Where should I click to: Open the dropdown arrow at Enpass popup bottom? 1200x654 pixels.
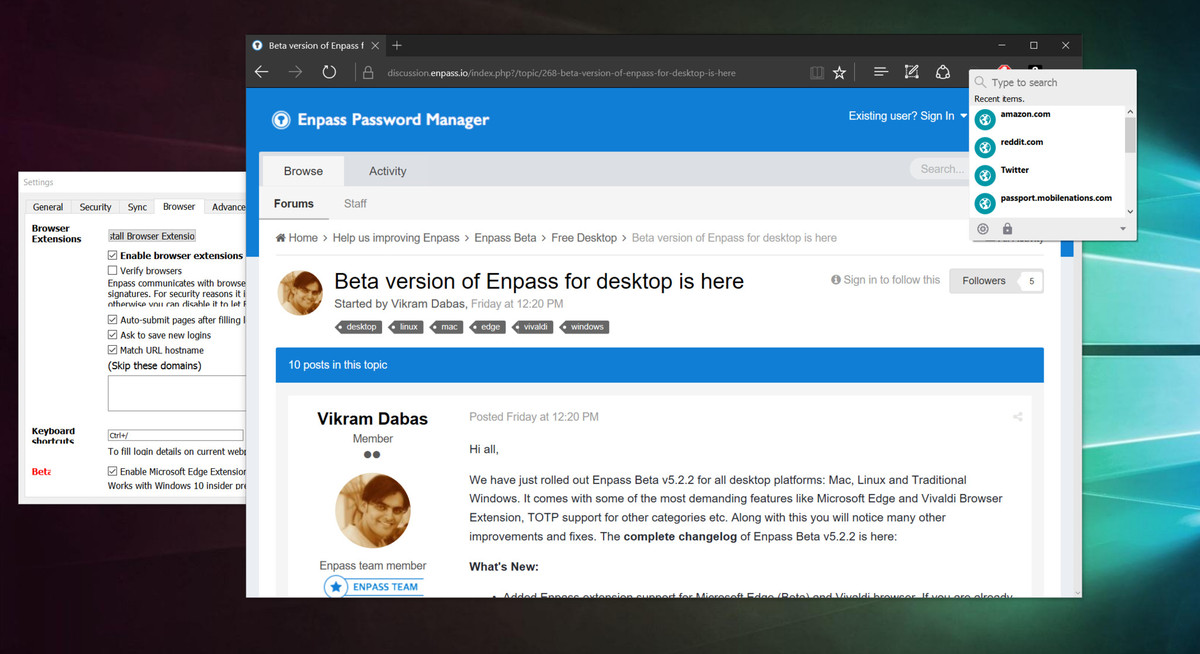coord(1123,229)
